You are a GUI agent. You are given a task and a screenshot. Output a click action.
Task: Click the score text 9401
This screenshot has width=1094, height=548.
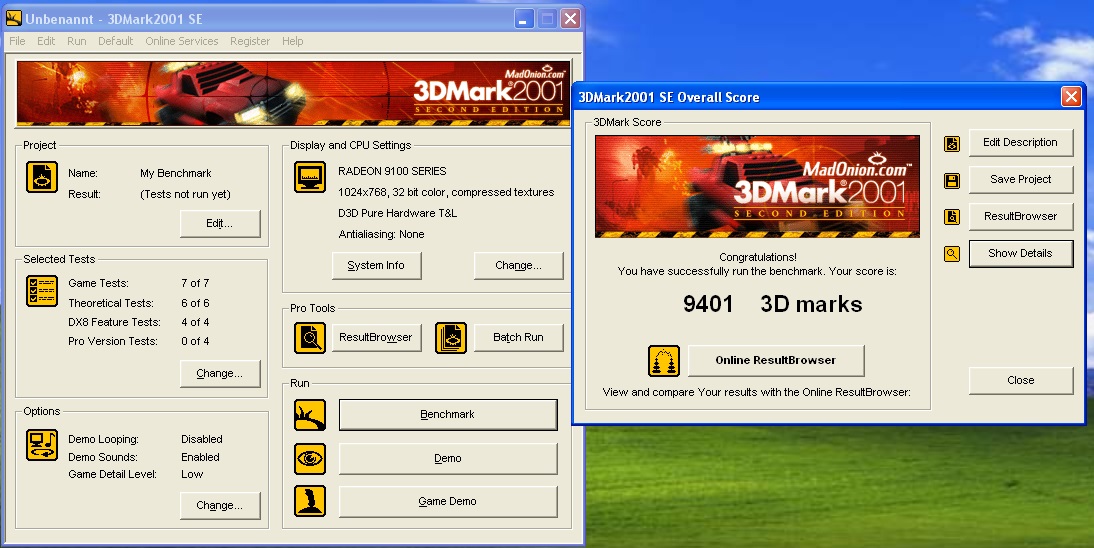708,304
